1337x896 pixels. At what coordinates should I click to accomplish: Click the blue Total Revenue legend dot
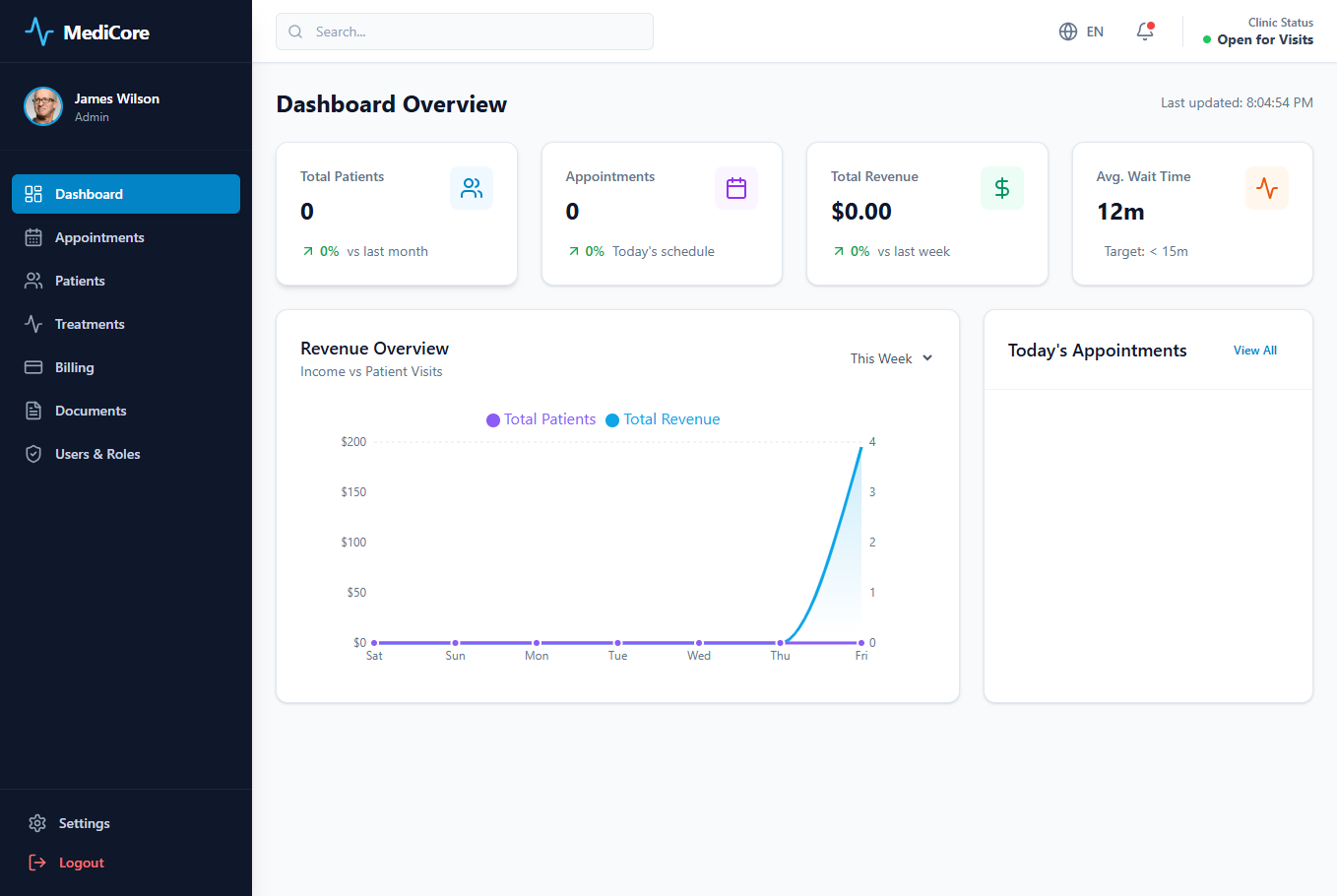(x=612, y=420)
